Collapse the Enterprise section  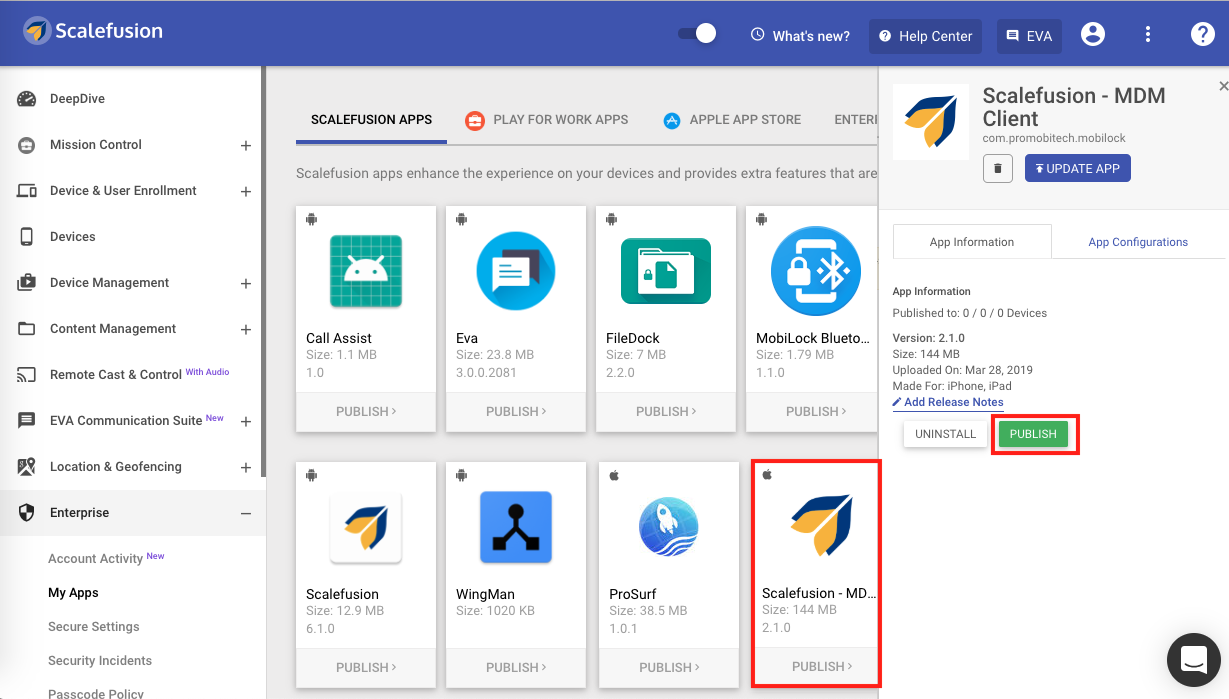tap(246, 513)
